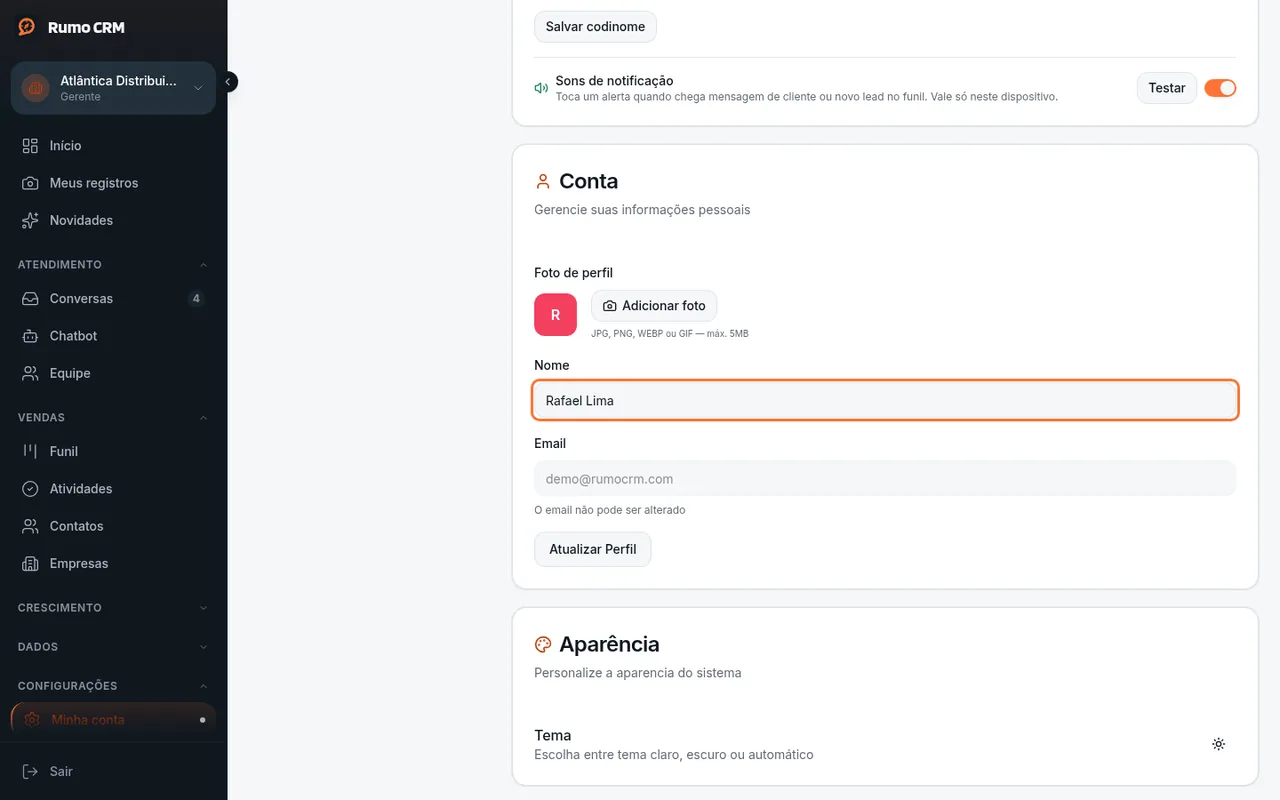Screen dimensions: 1280x800
Task: Click the Salvar codinome button
Action: [x=595, y=27]
